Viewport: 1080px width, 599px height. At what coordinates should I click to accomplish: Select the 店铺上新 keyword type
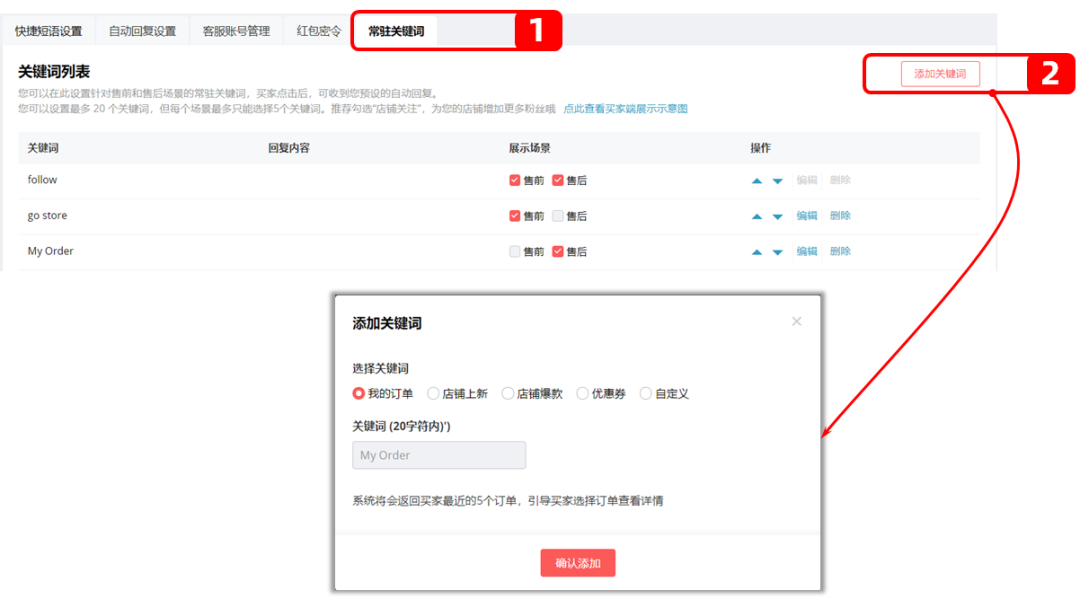click(433, 393)
